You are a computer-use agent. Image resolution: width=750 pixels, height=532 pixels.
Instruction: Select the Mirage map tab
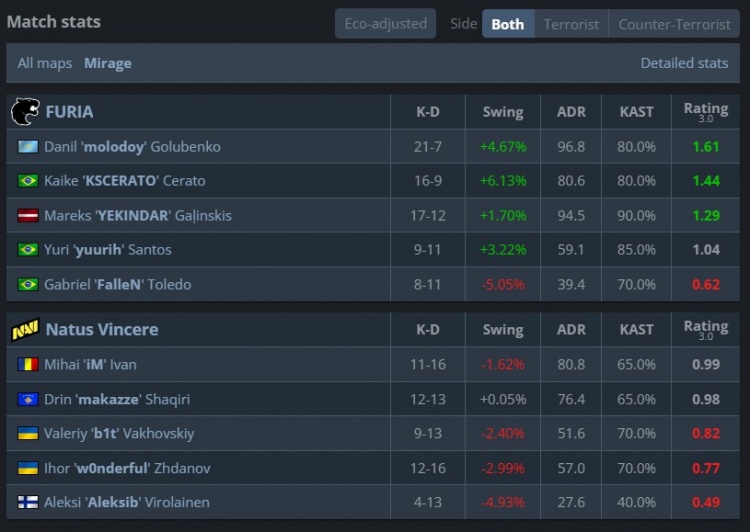tap(108, 63)
